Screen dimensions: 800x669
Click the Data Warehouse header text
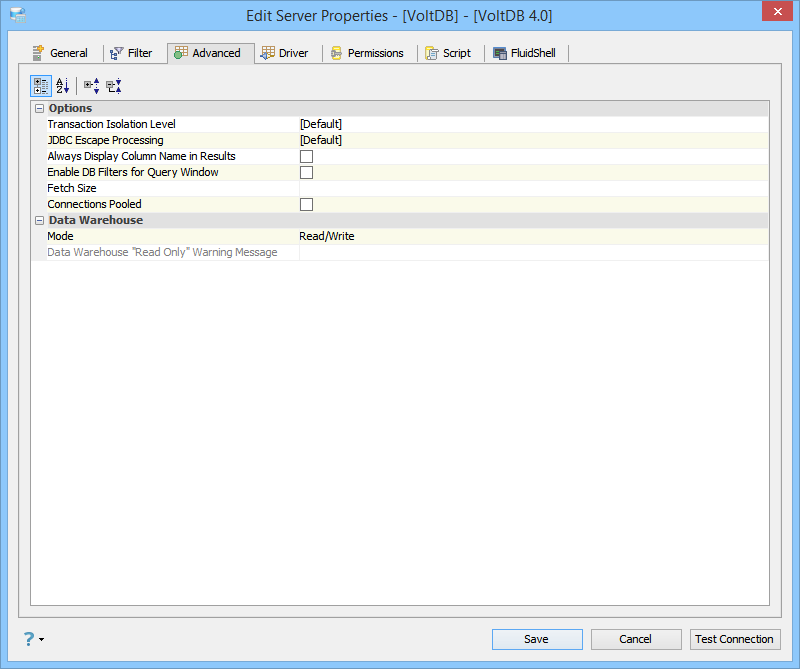(x=96, y=220)
